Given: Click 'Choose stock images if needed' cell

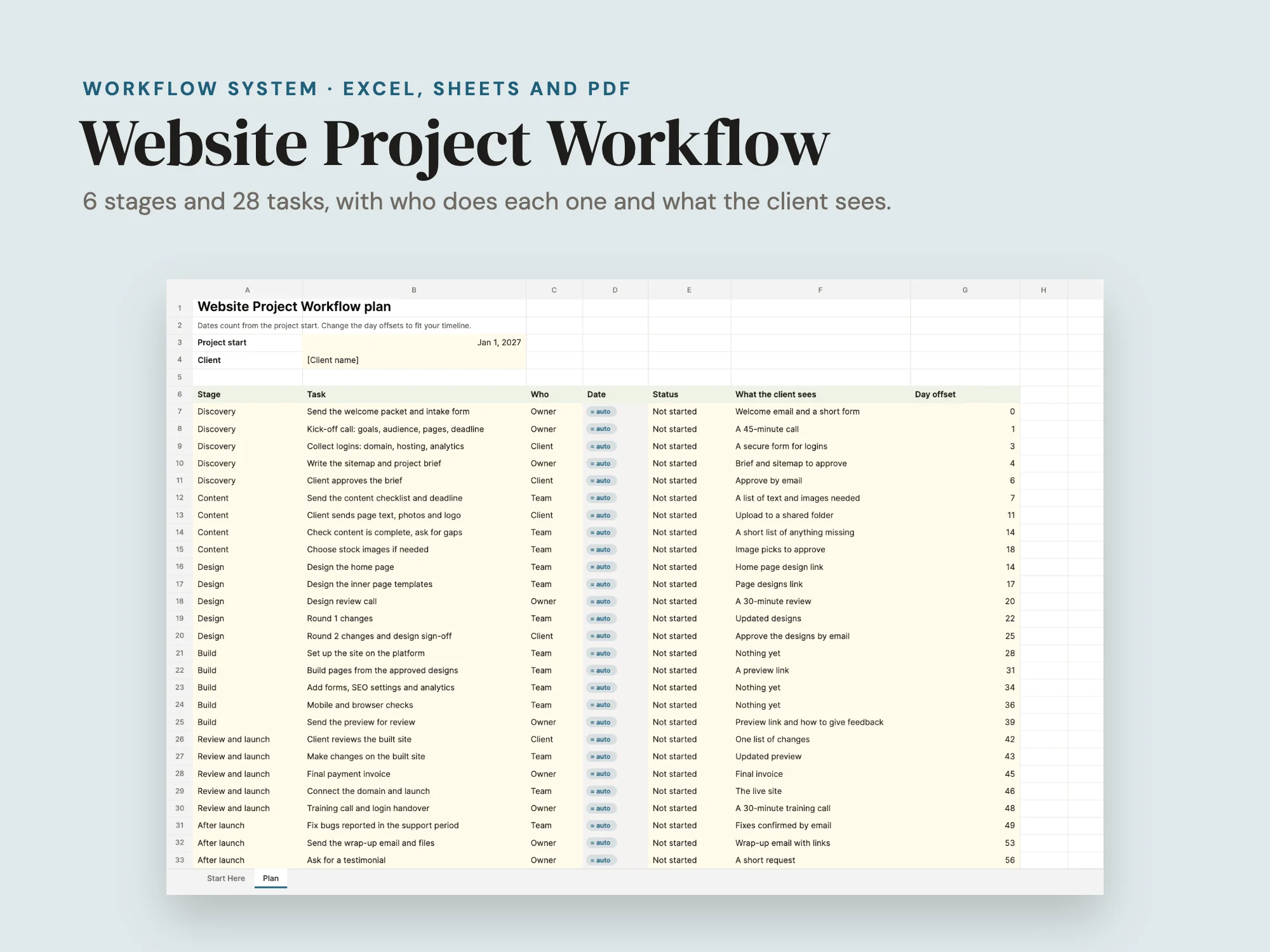Looking at the screenshot, I should click(x=414, y=550).
